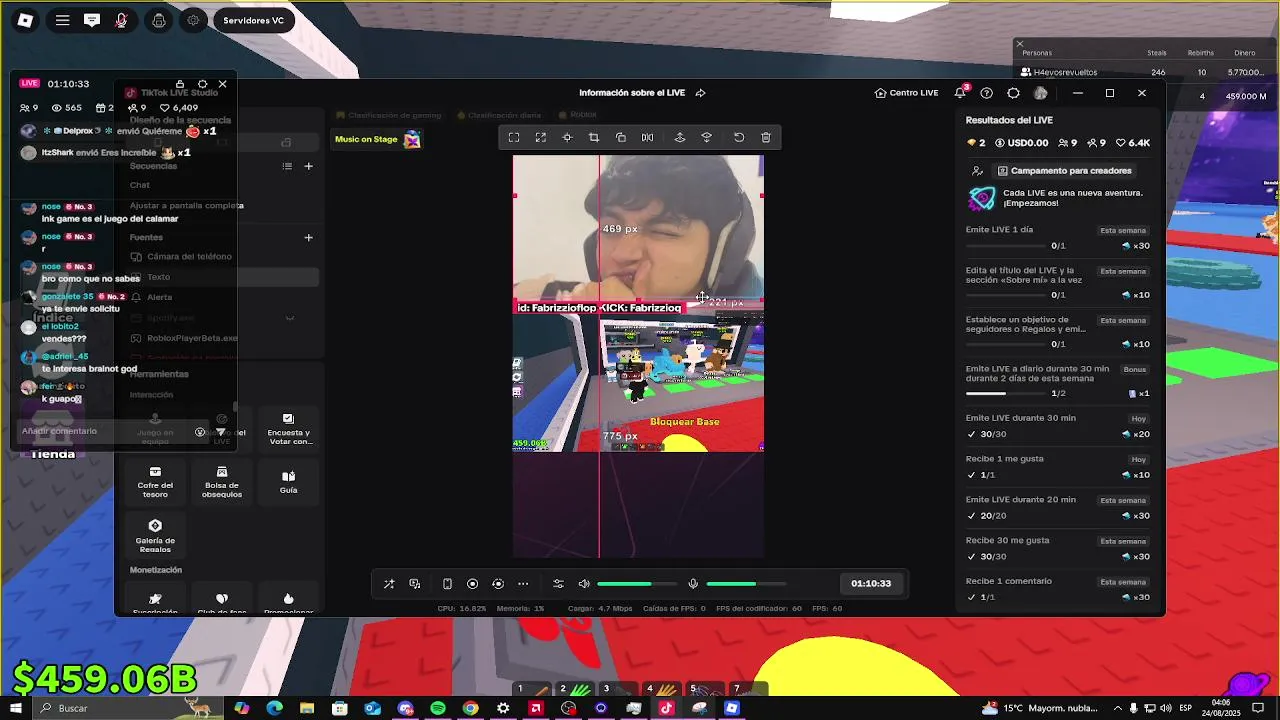Click the 01:10:33 live timer button
Image resolution: width=1280 pixels, height=720 pixels.
tap(871, 584)
